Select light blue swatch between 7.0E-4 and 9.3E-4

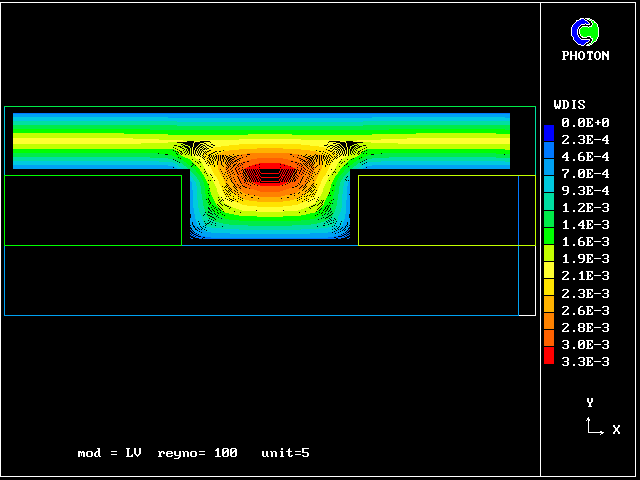click(549, 183)
